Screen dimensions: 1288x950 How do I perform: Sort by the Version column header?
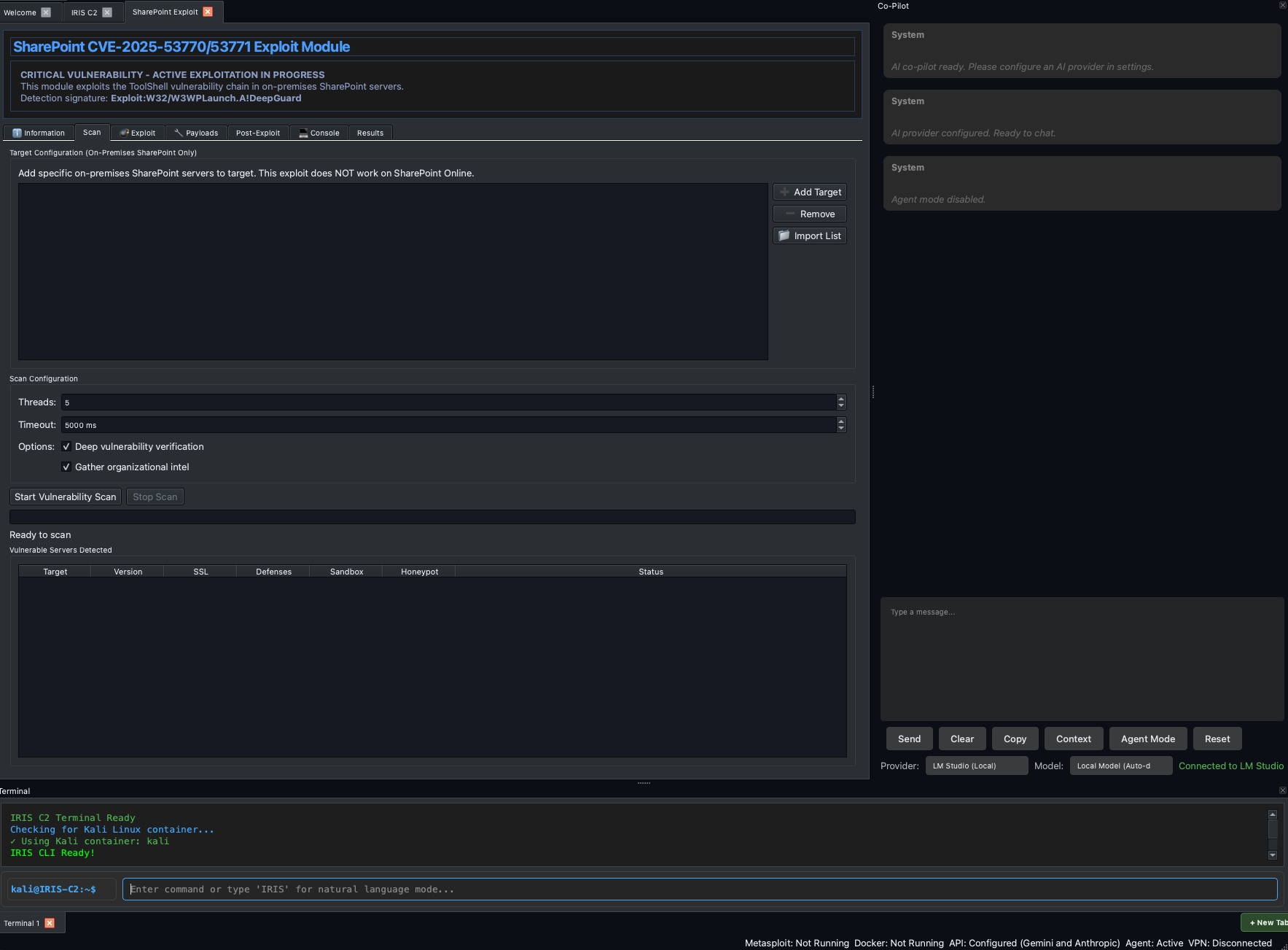(x=128, y=572)
